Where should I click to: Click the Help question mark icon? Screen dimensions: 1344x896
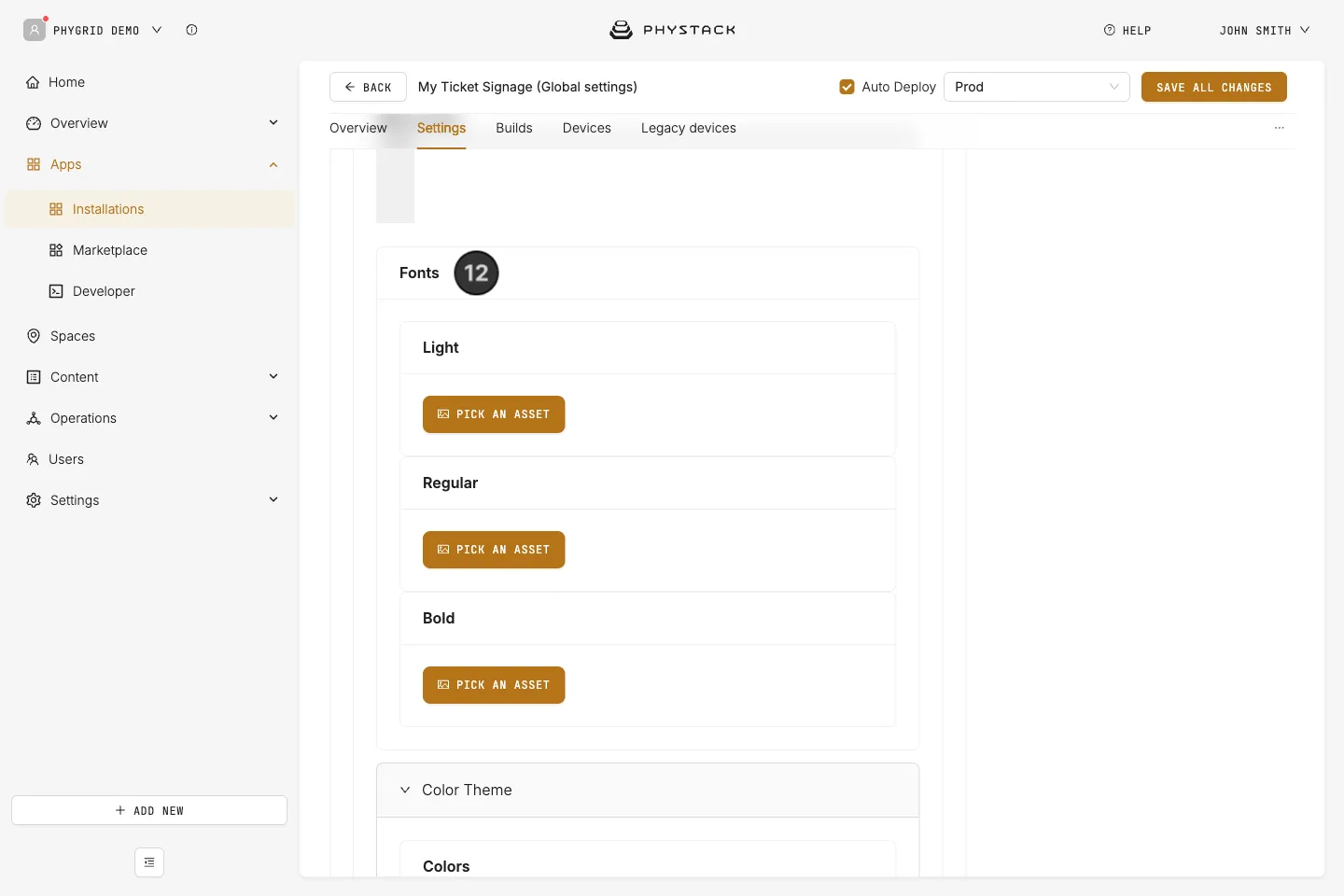pyautogui.click(x=1110, y=30)
